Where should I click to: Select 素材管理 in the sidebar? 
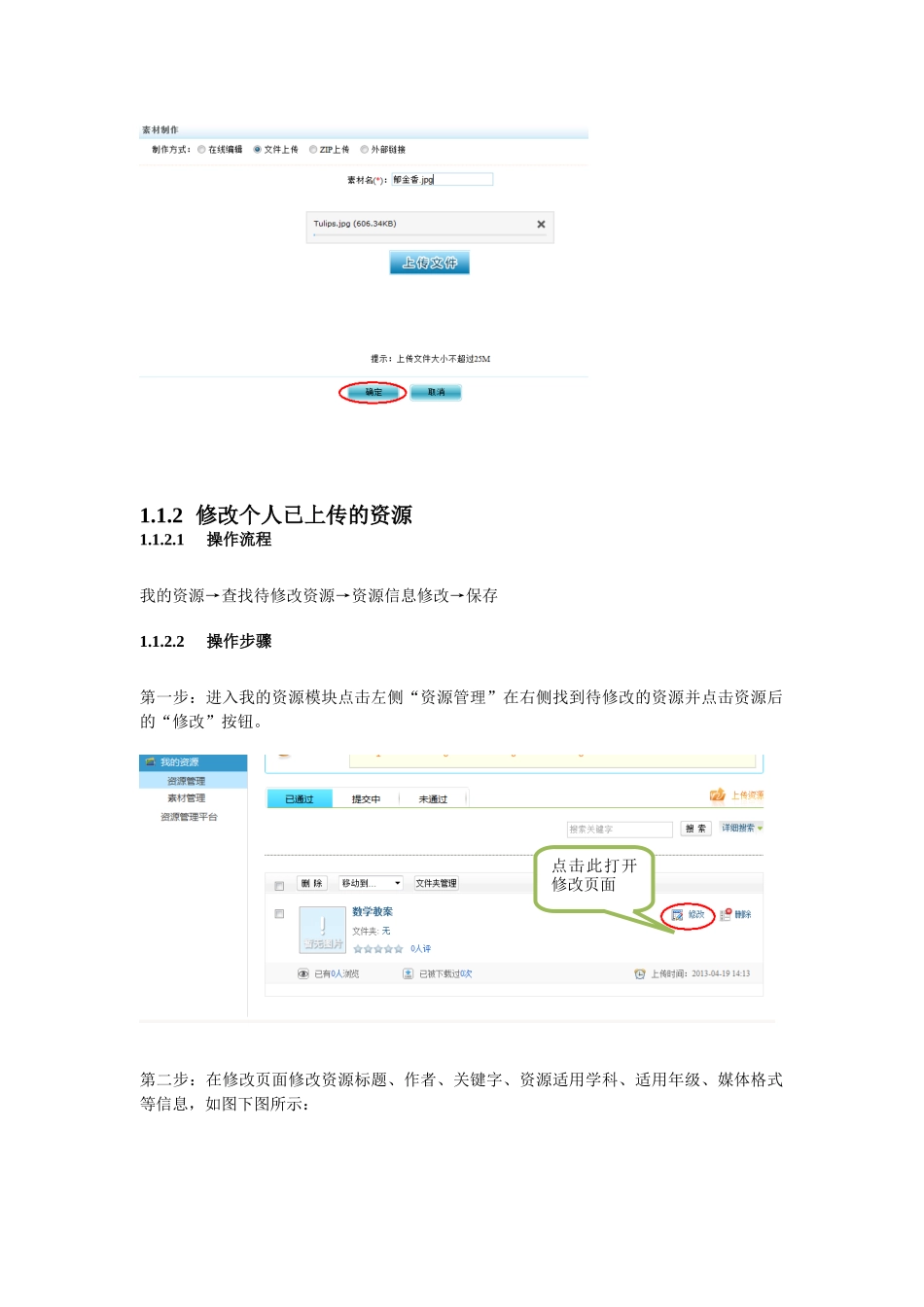[x=186, y=798]
